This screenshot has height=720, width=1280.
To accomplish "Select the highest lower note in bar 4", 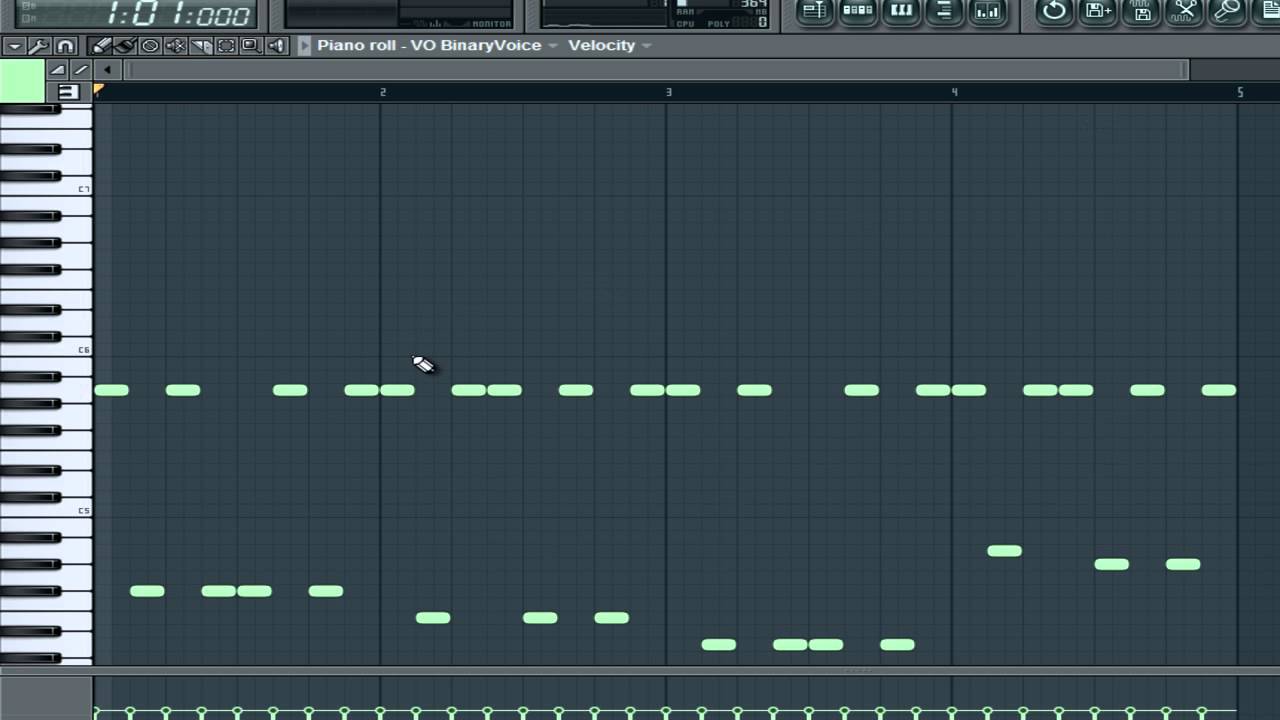I will click(x=1005, y=551).
